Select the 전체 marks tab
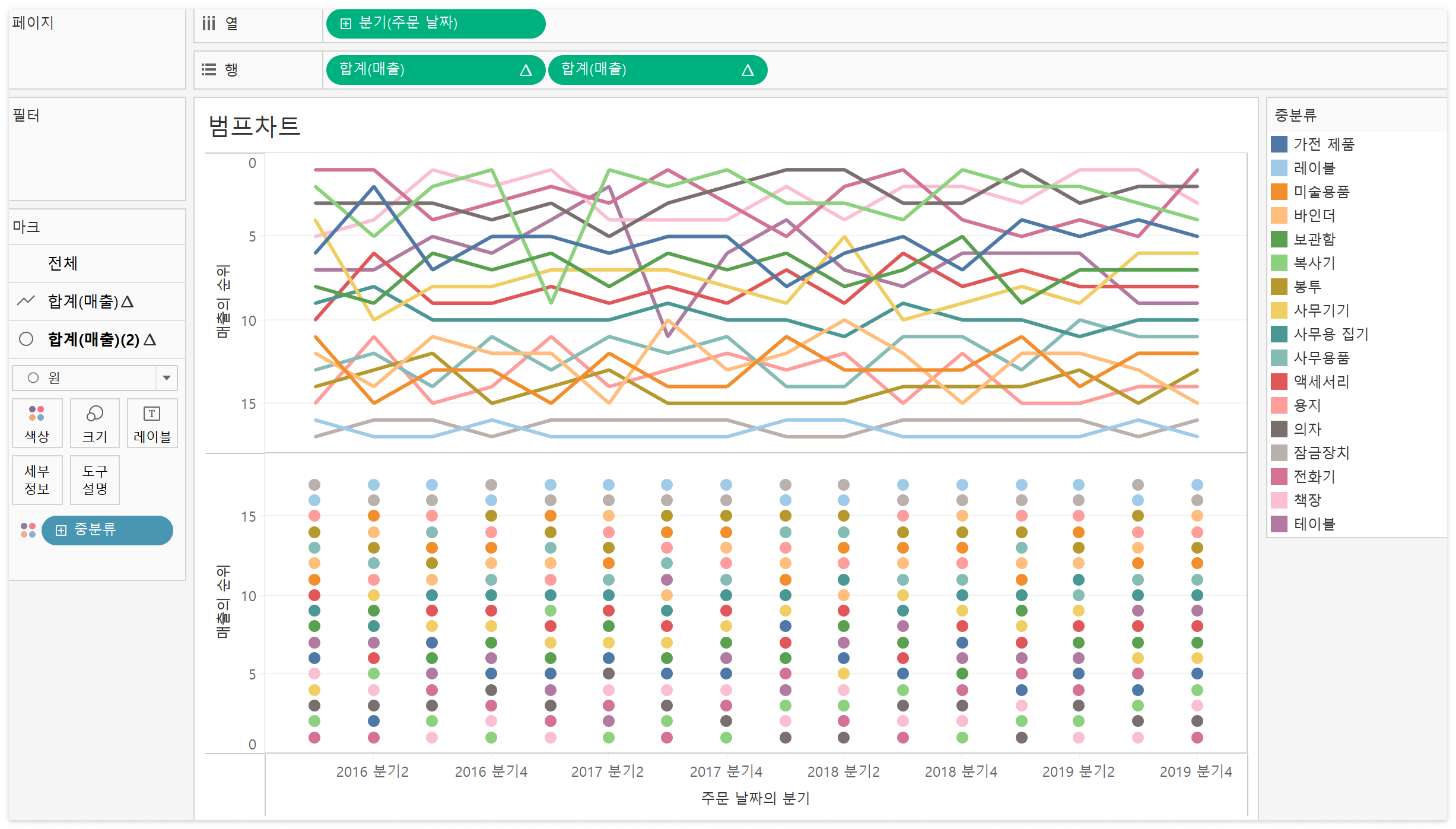Viewport: 1456px width, 829px height. (63, 263)
